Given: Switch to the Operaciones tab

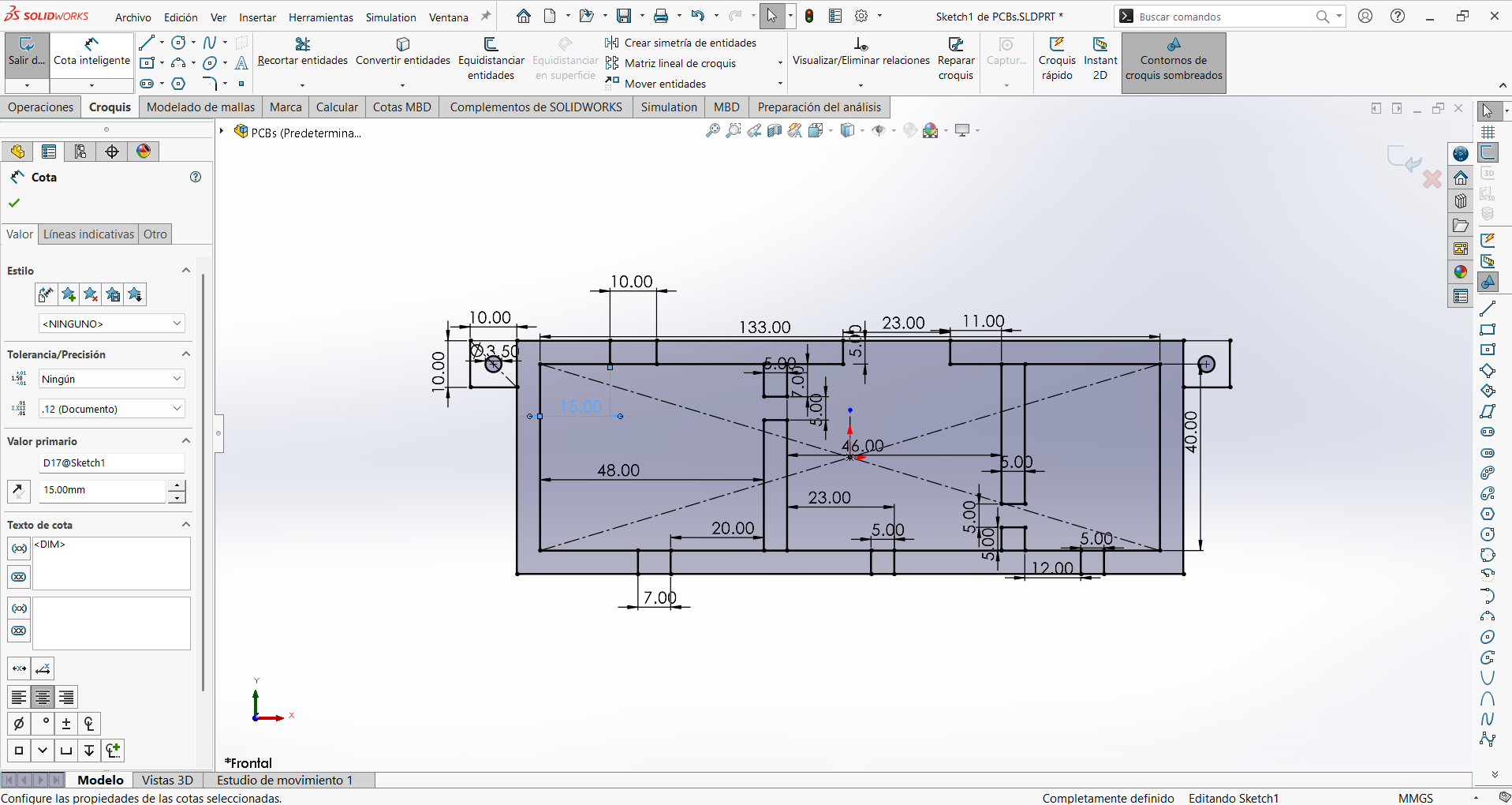Looking at the screenshot, I should coord(40,107).
